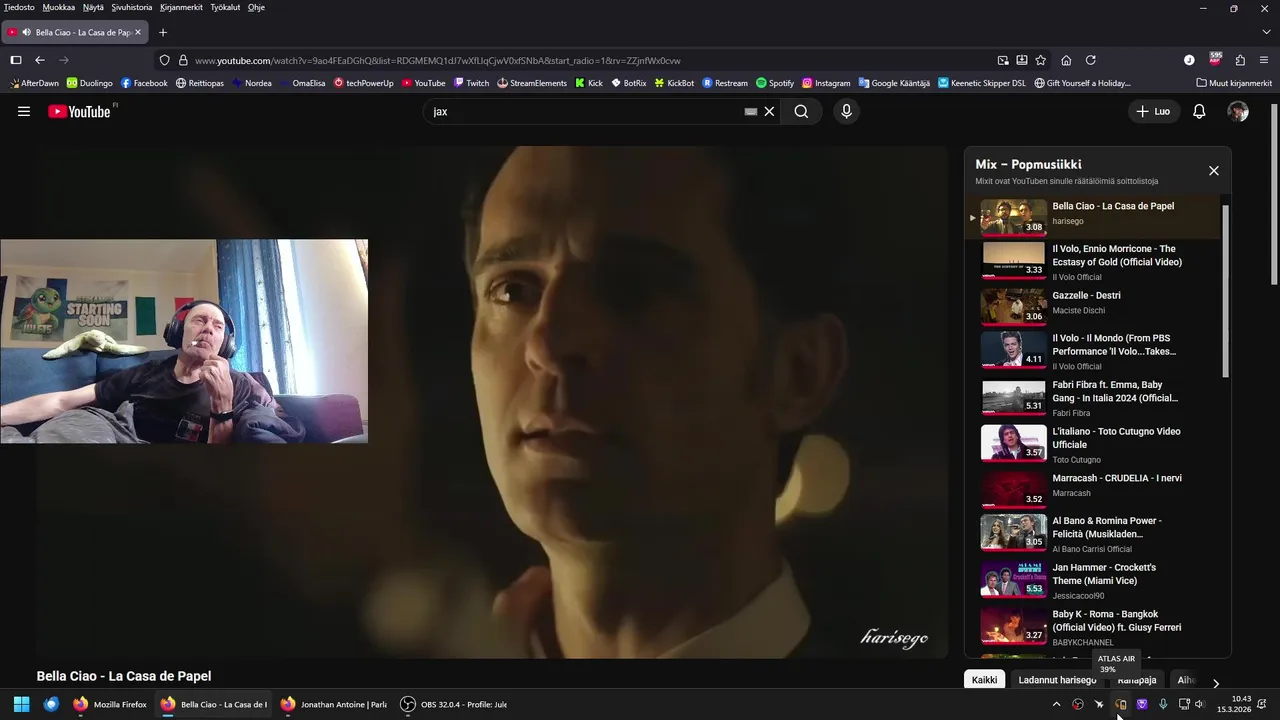Open the StreamElements bookmark
This screenshot has height=720, width=1280.
tap(532, 83)
